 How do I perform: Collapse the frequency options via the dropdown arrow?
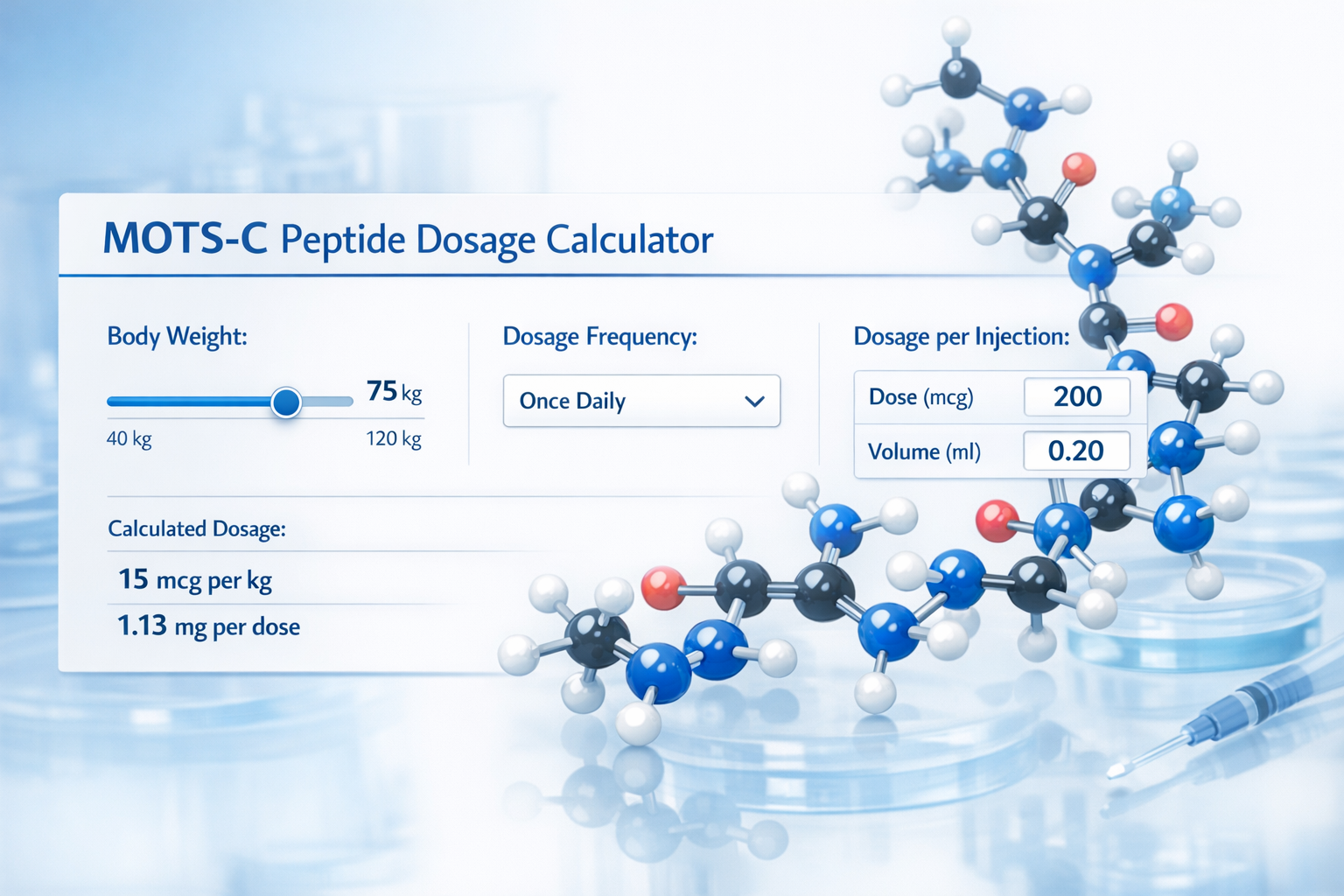click(758, 401)
